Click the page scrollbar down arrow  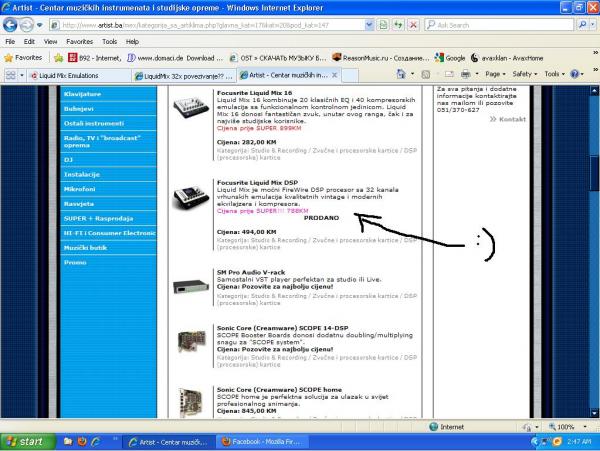pos(594,413)
